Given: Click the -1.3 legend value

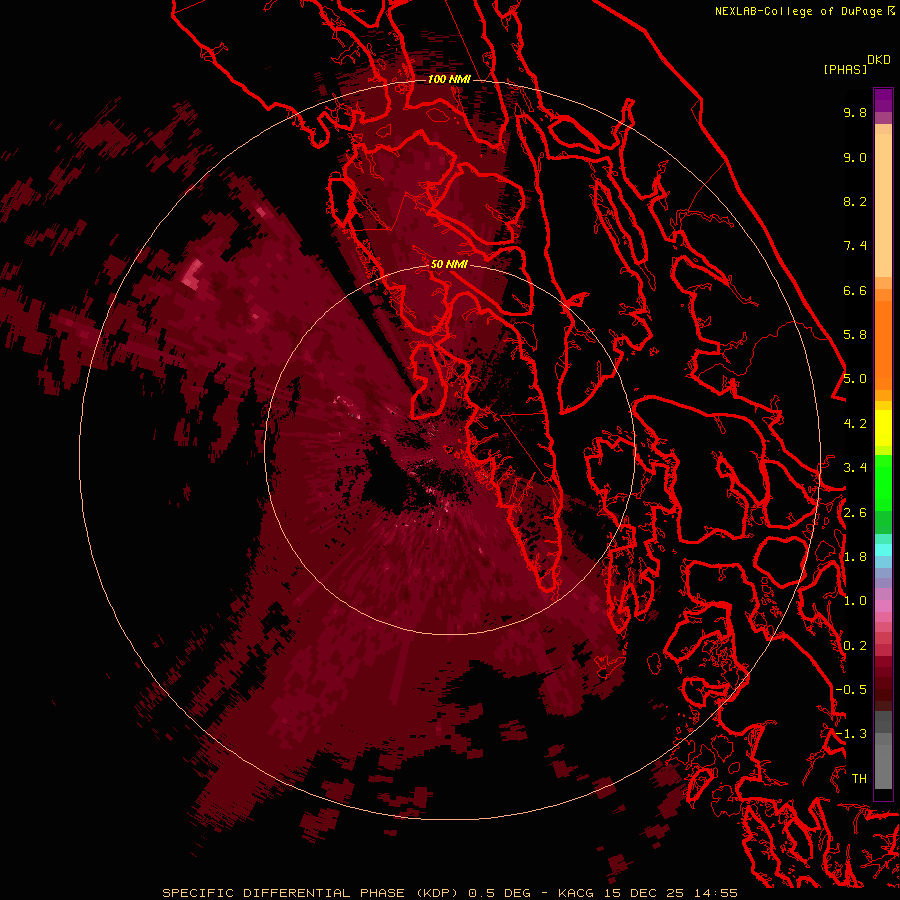Looking at the screenshot, I should tap(851, 734).
